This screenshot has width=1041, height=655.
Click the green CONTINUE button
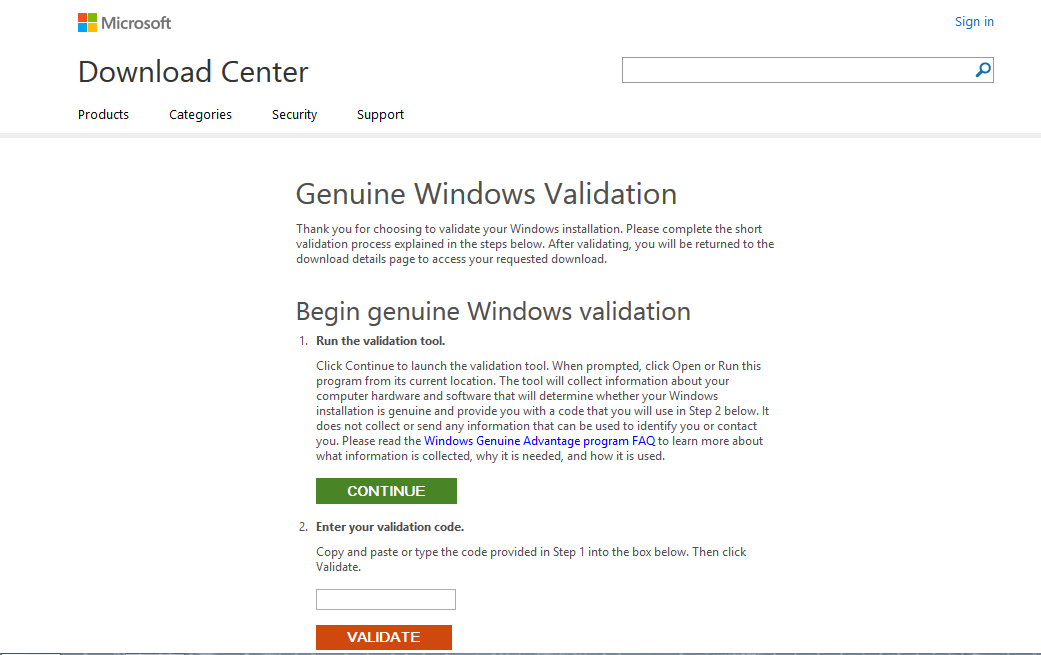coord(386,491)
